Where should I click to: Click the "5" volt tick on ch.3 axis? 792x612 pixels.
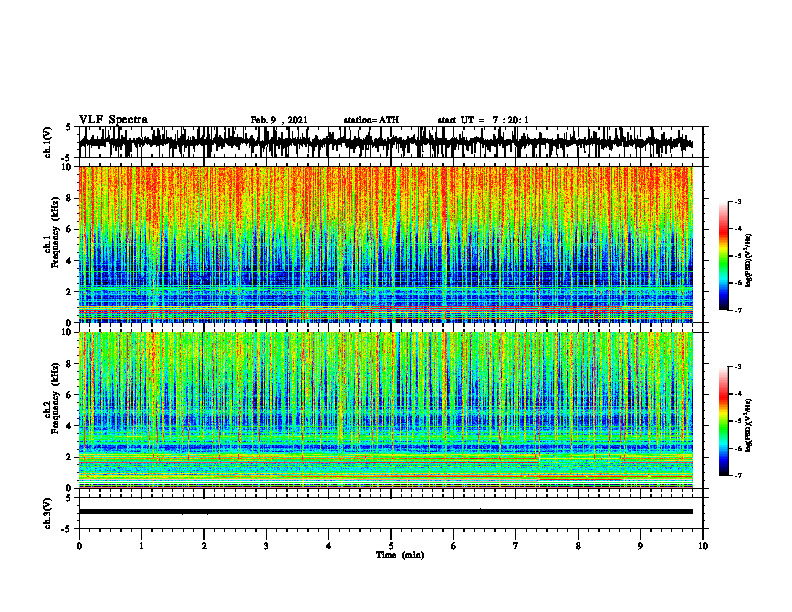[x=69, y=498]
